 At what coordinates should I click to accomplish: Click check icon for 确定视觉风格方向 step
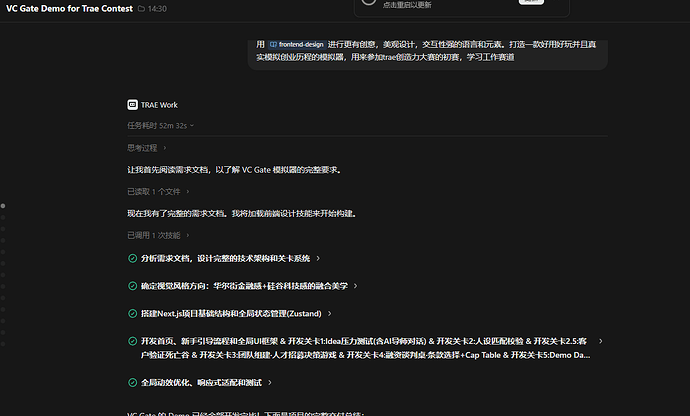[132, 286]
